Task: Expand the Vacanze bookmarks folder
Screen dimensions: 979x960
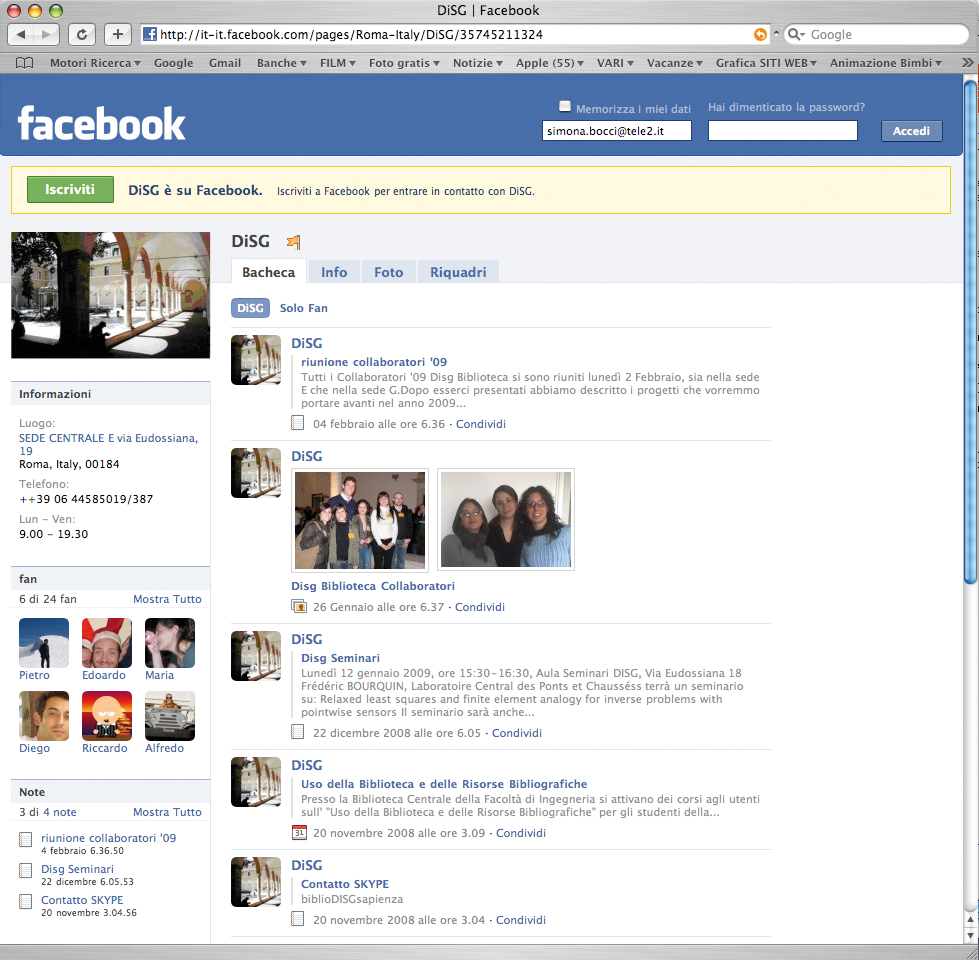Action: pyautogui.click(x=675, y=63)
